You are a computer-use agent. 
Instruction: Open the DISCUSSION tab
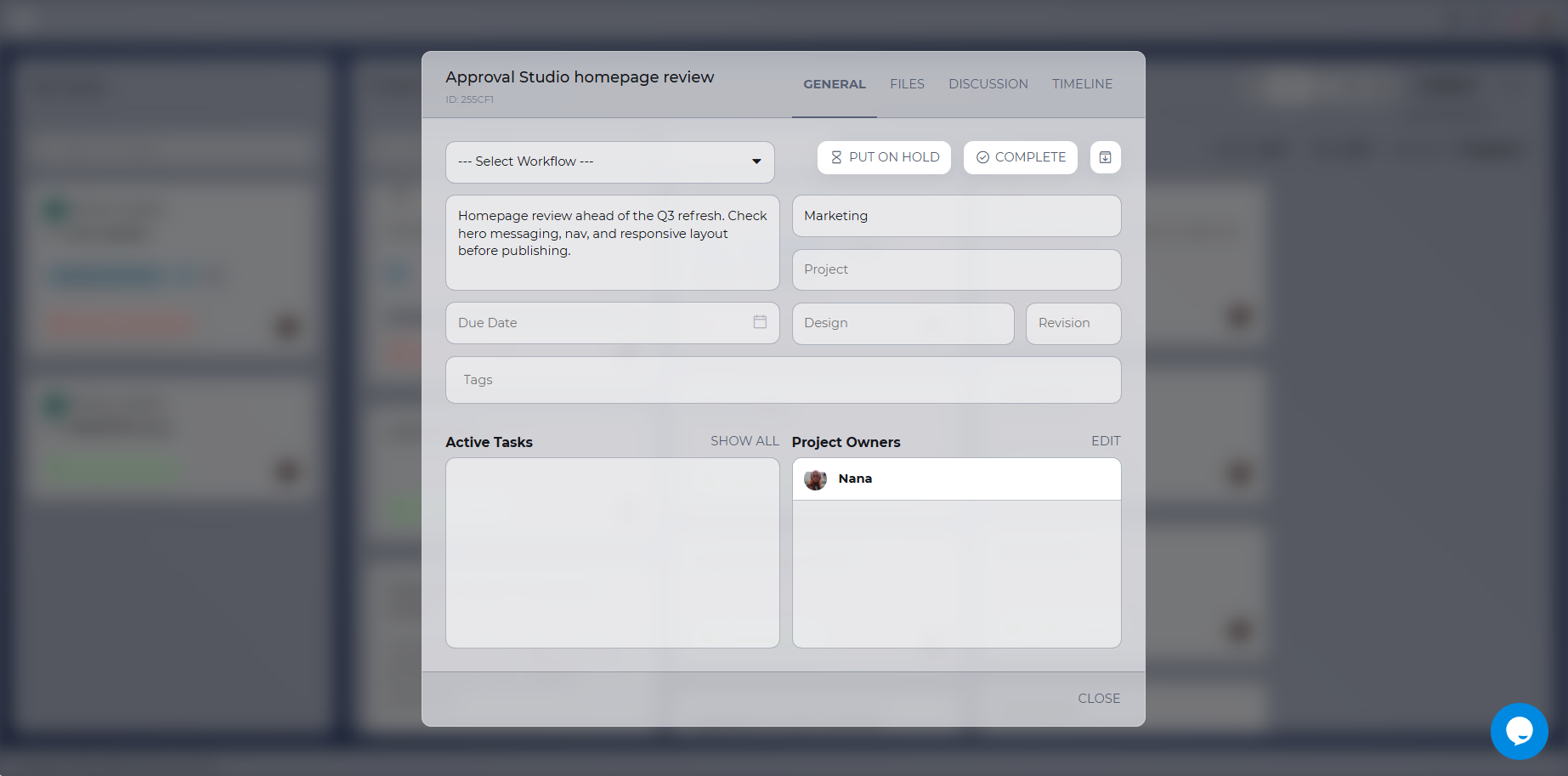point(988,84)
